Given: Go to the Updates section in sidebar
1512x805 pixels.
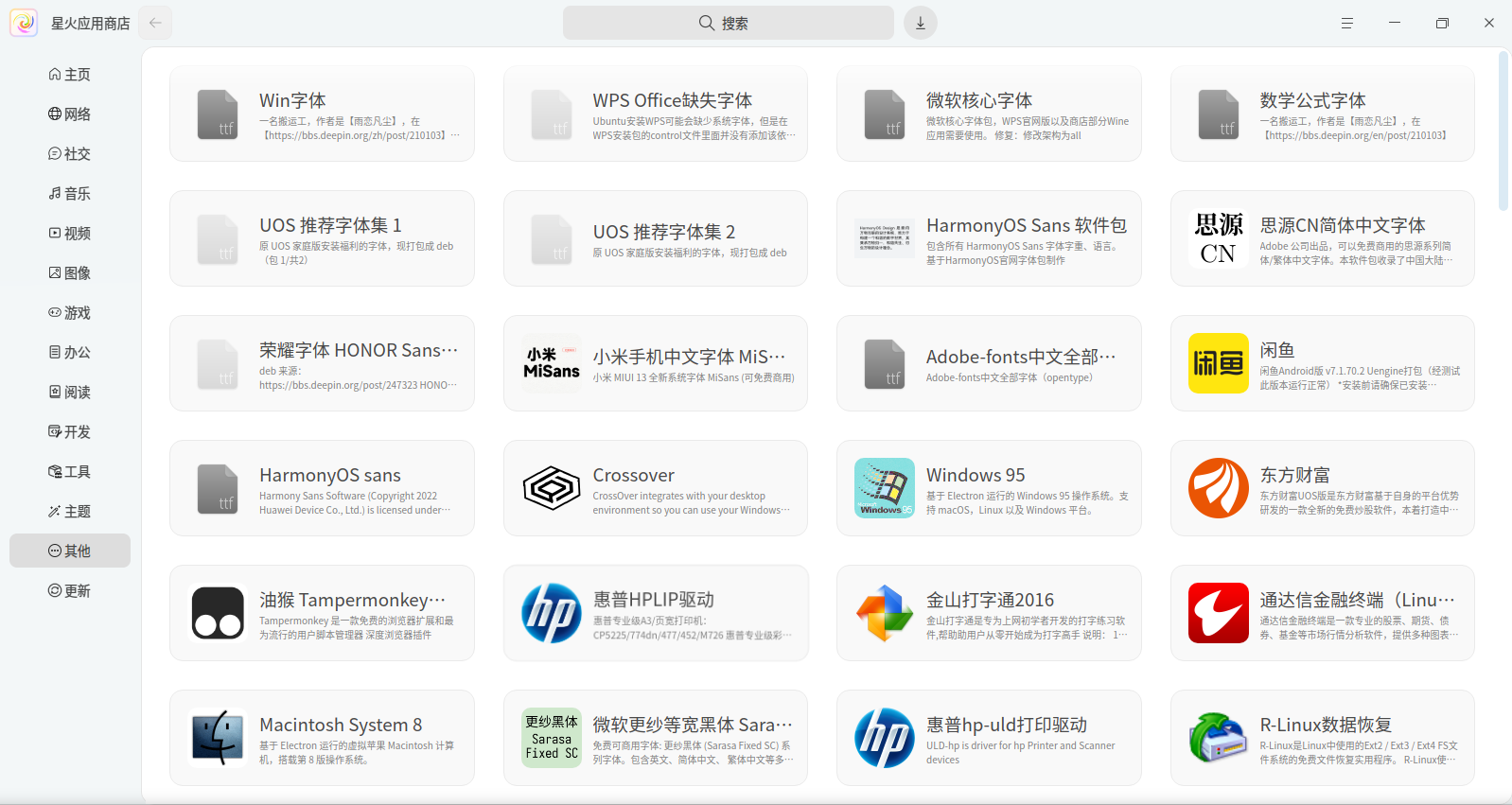Looking at the screenshot, I should [x=70, y=591].
